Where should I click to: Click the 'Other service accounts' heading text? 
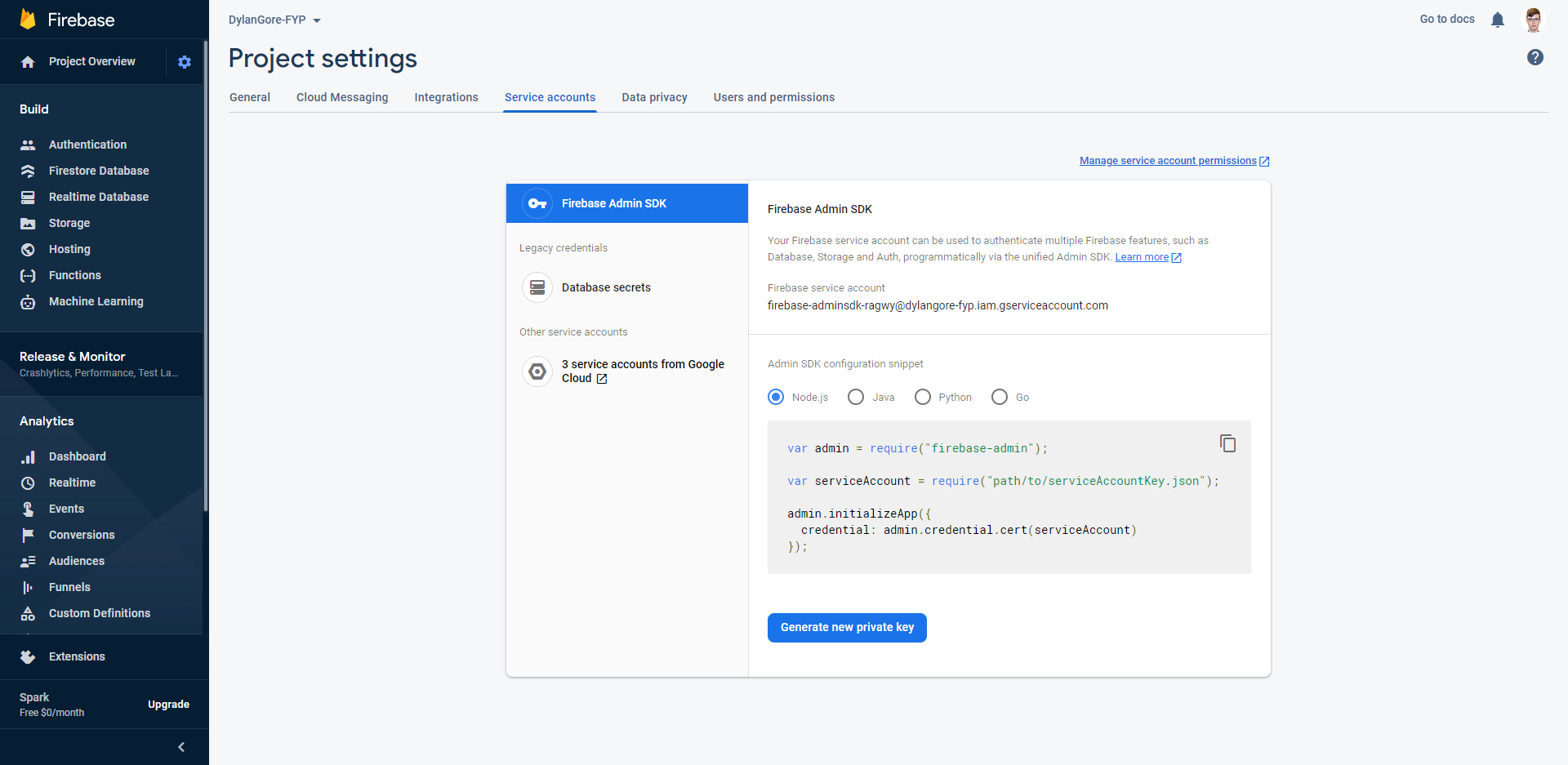(573, 332)
